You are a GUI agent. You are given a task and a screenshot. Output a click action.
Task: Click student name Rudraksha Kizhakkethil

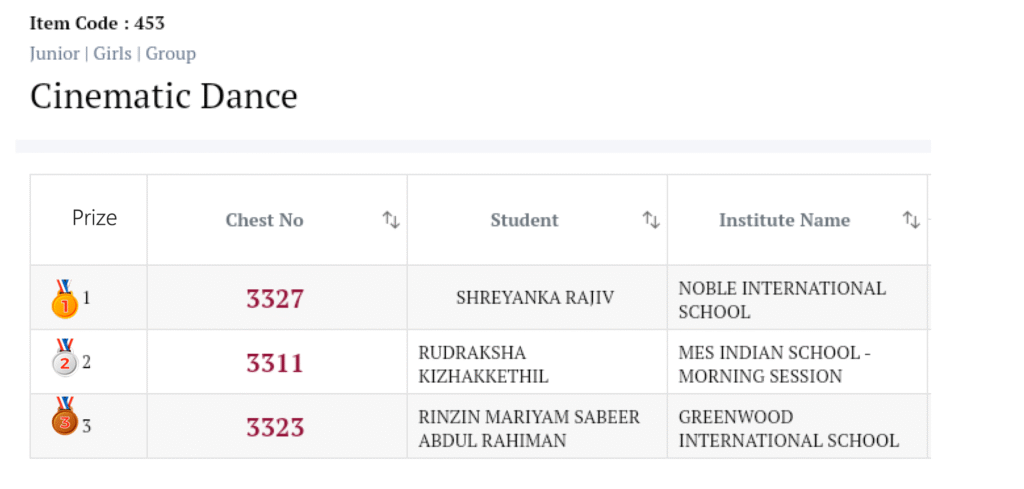(x=484, y=364)
